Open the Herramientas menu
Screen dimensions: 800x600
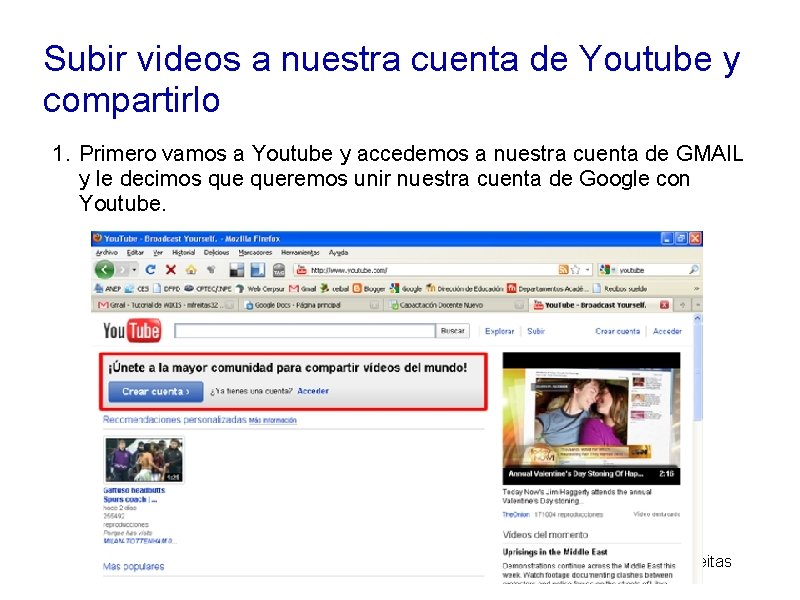301,253
